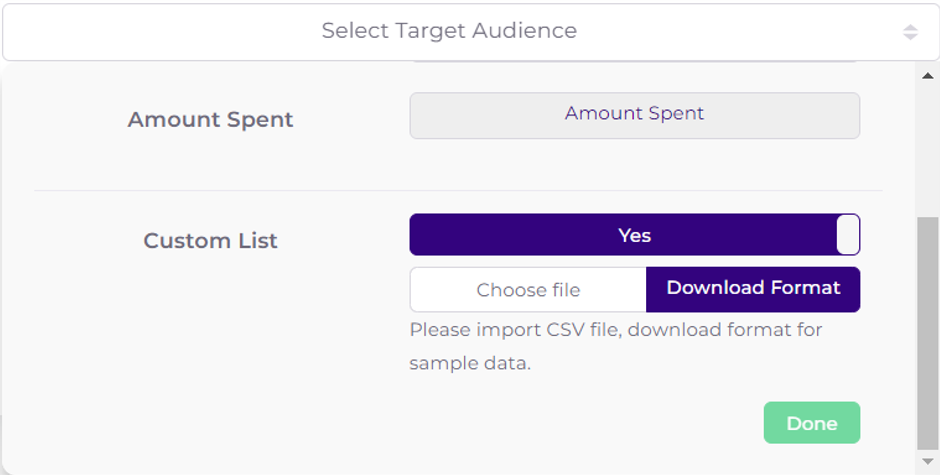This screenshot has width=940, height=475.
Task: Click the divider line above Custom List
Action: 458,190
